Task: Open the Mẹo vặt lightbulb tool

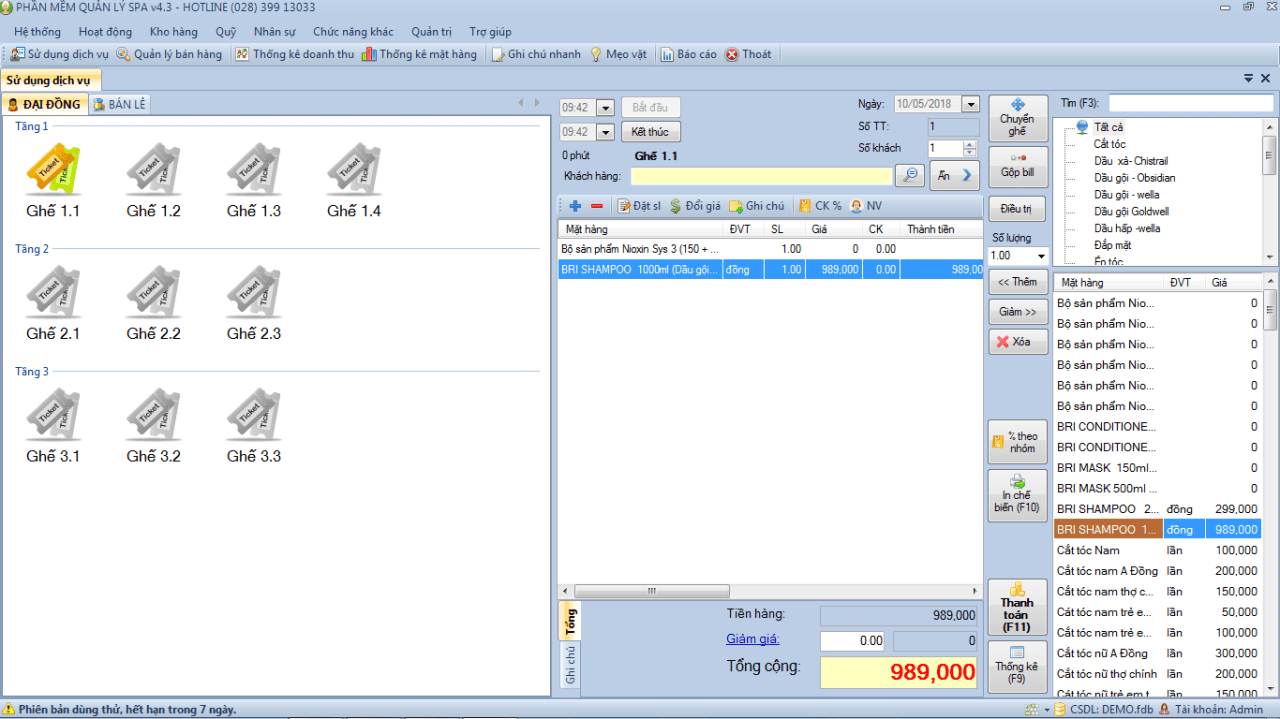Action: coord(596,54)
